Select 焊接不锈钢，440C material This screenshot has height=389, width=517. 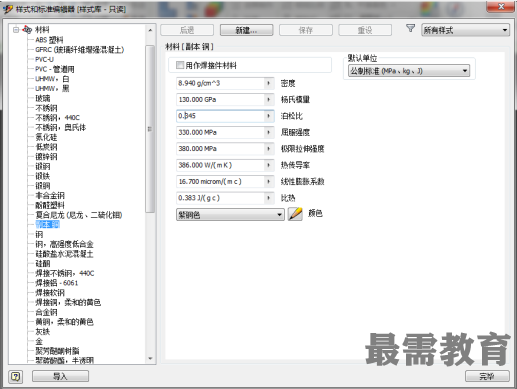pyautogui.click(x=65, y=273)
